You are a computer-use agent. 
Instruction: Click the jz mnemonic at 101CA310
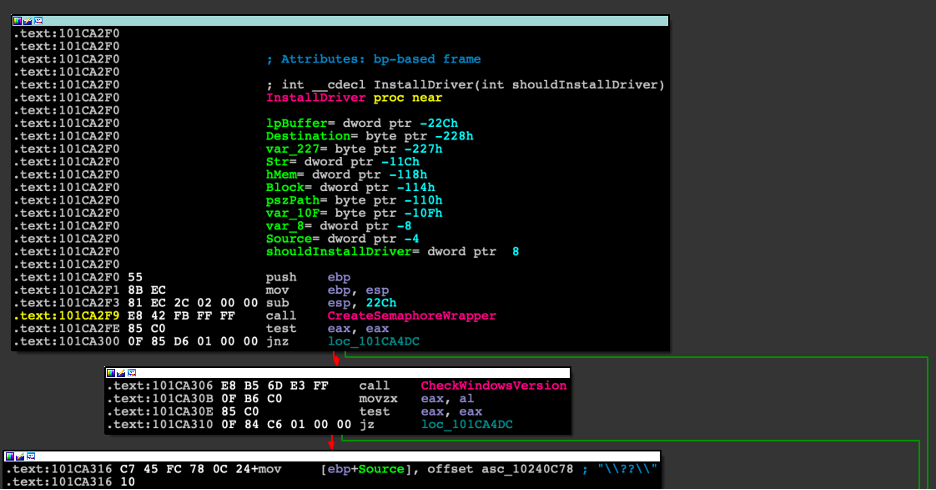click(x=367, y=424)
